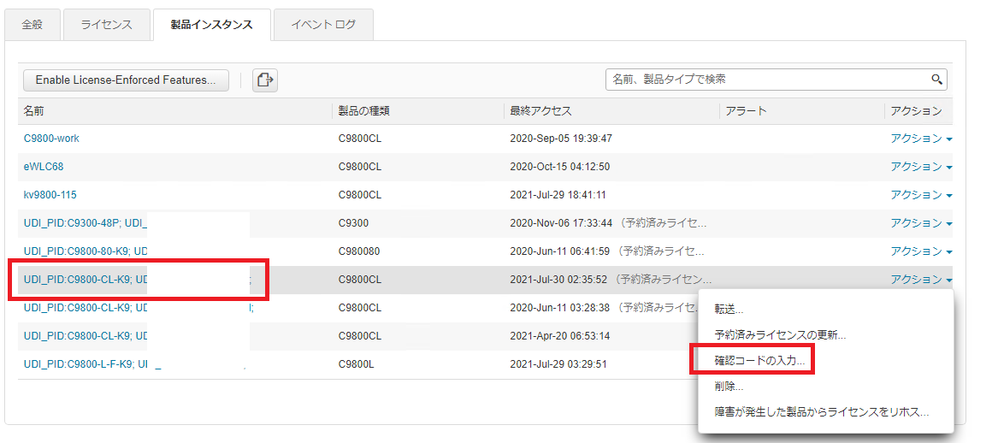
Task: Click the export list icon button
Action: tap(265, 80)
